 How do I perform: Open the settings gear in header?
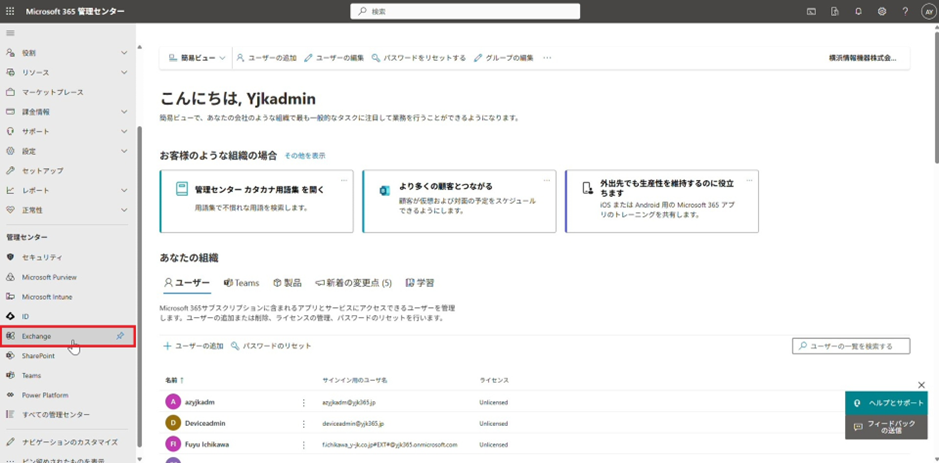point(882,11)
